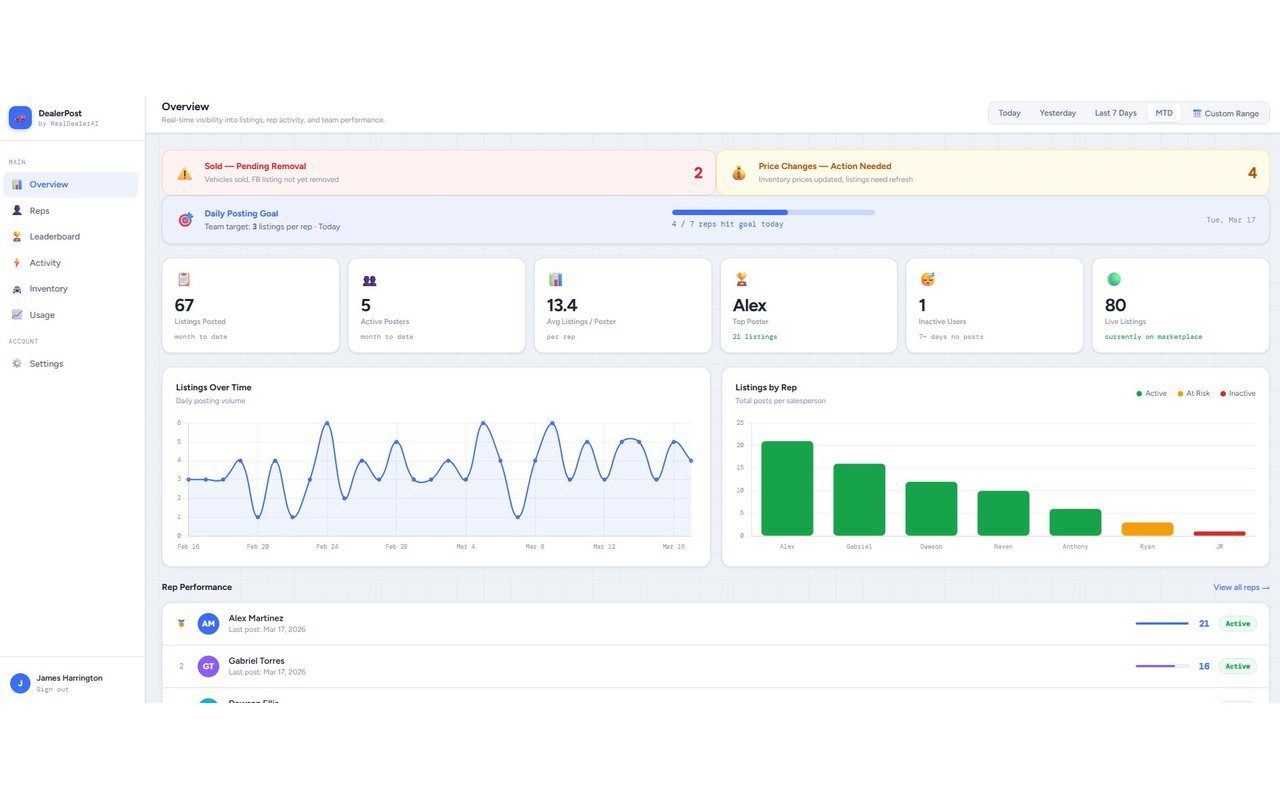Click JR's red bar
1280x800 pixels.
(1219, 533)
